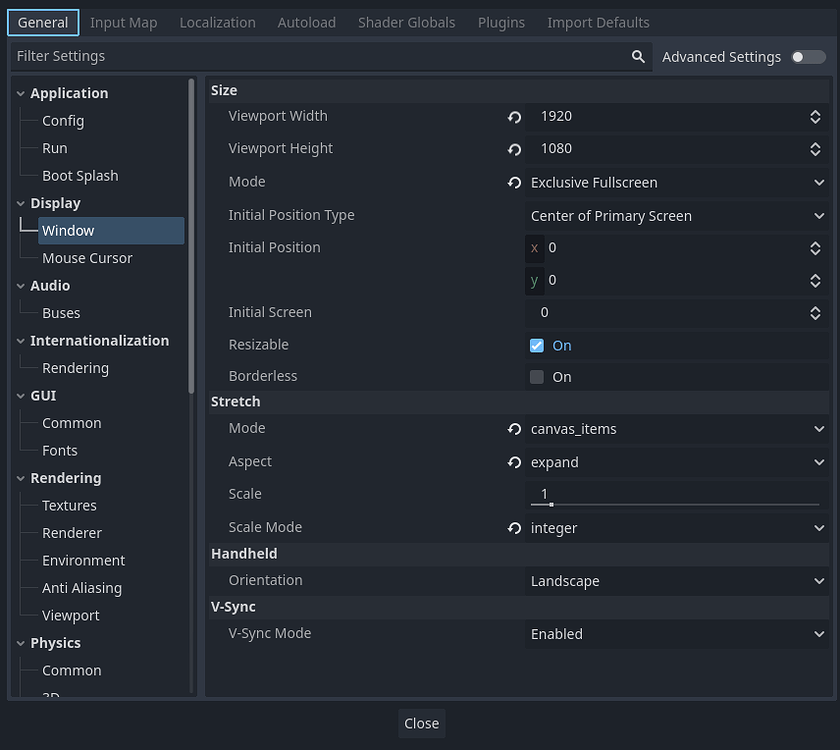This screenshot has height=750, width=840.
Task: Reset Stretch Mode with its revert arrow
Action: pyautogui.click(x=514, y=428)
